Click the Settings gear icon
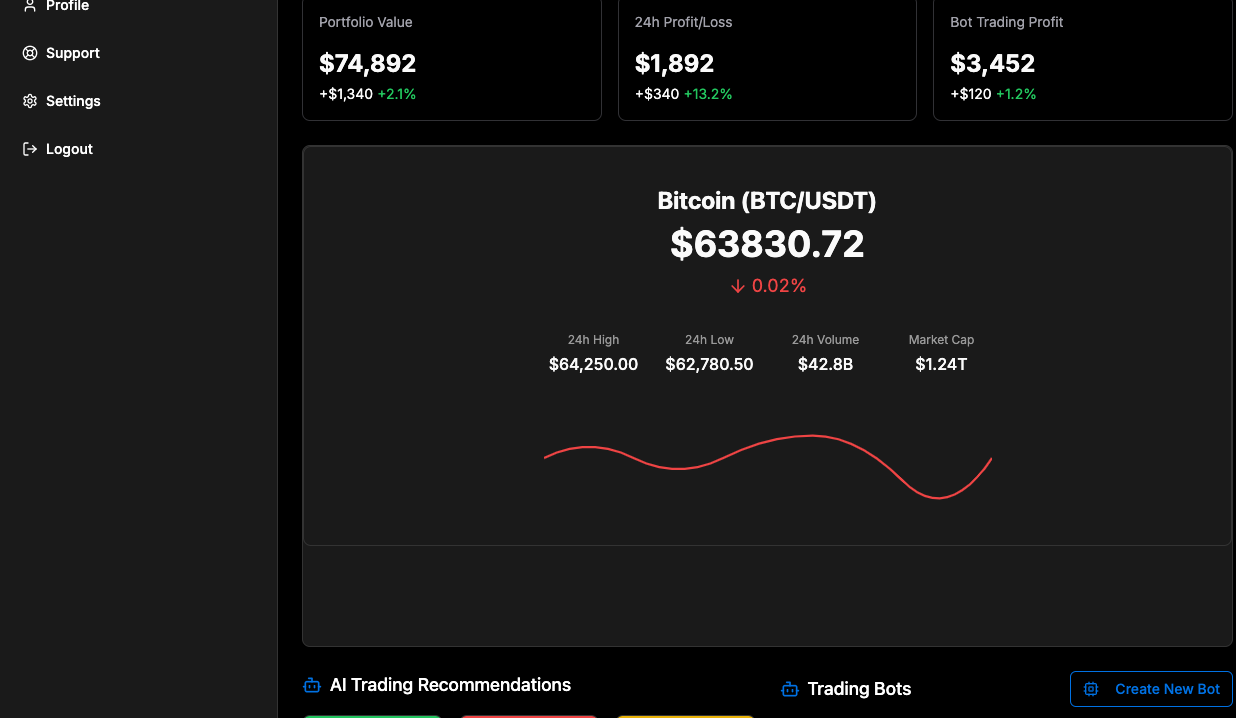Viewport: 1236px width, 718px height. point(30,101)
